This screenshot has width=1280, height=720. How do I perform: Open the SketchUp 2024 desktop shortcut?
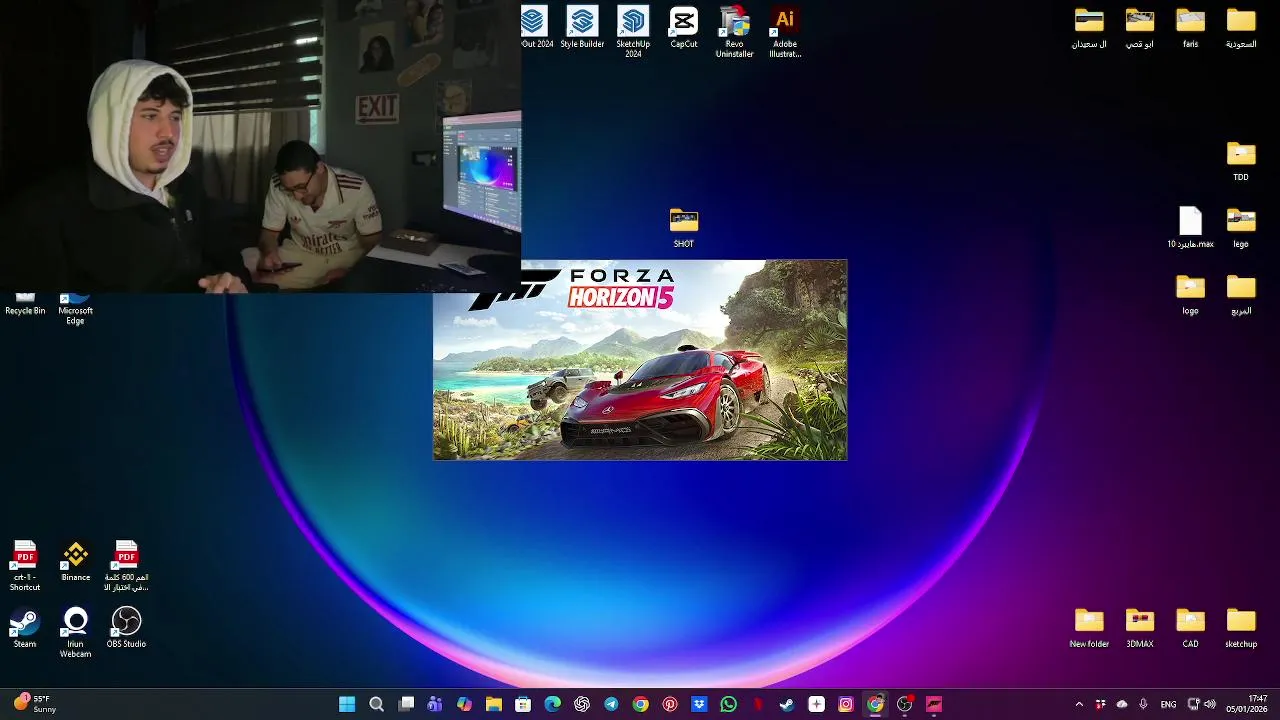[633, 31]
